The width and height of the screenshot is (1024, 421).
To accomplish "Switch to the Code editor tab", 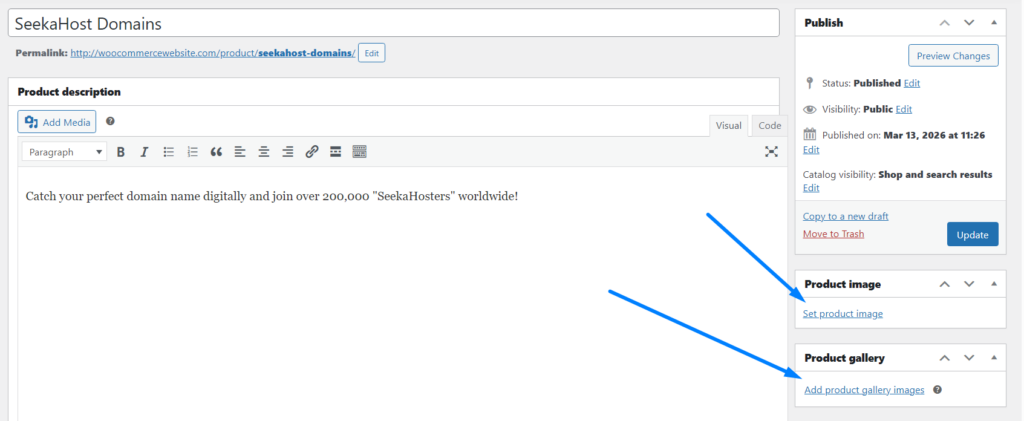I will click(769, 126).
